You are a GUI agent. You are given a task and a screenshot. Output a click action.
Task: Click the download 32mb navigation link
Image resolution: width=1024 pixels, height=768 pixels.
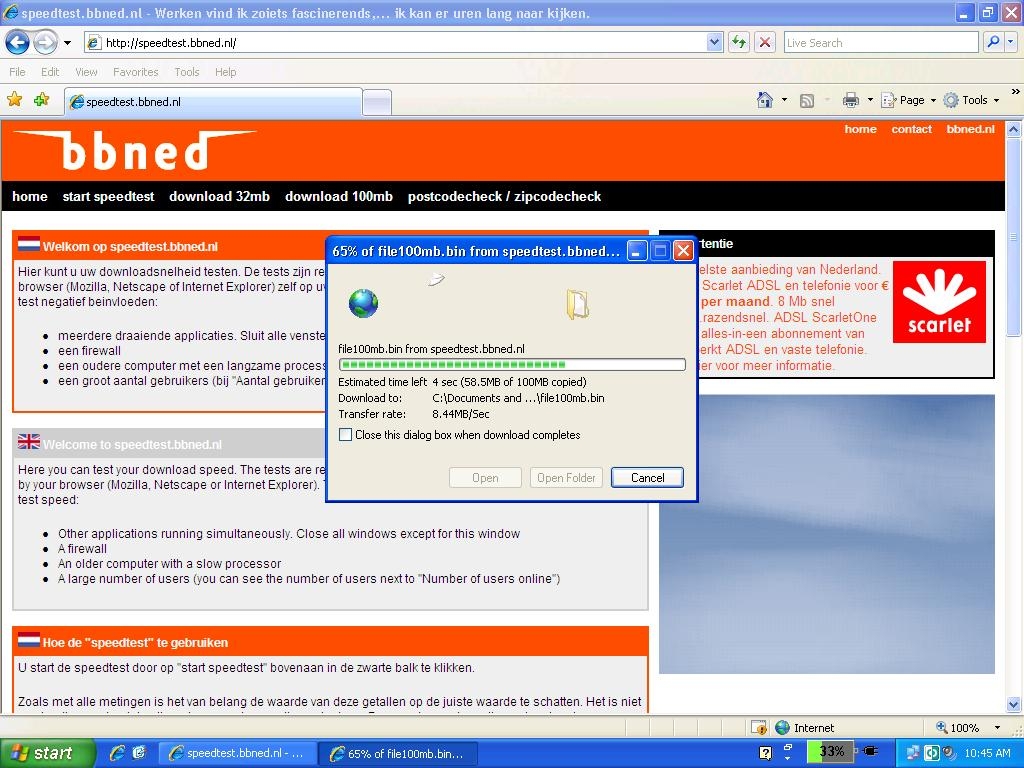click(x=219, y=197)
